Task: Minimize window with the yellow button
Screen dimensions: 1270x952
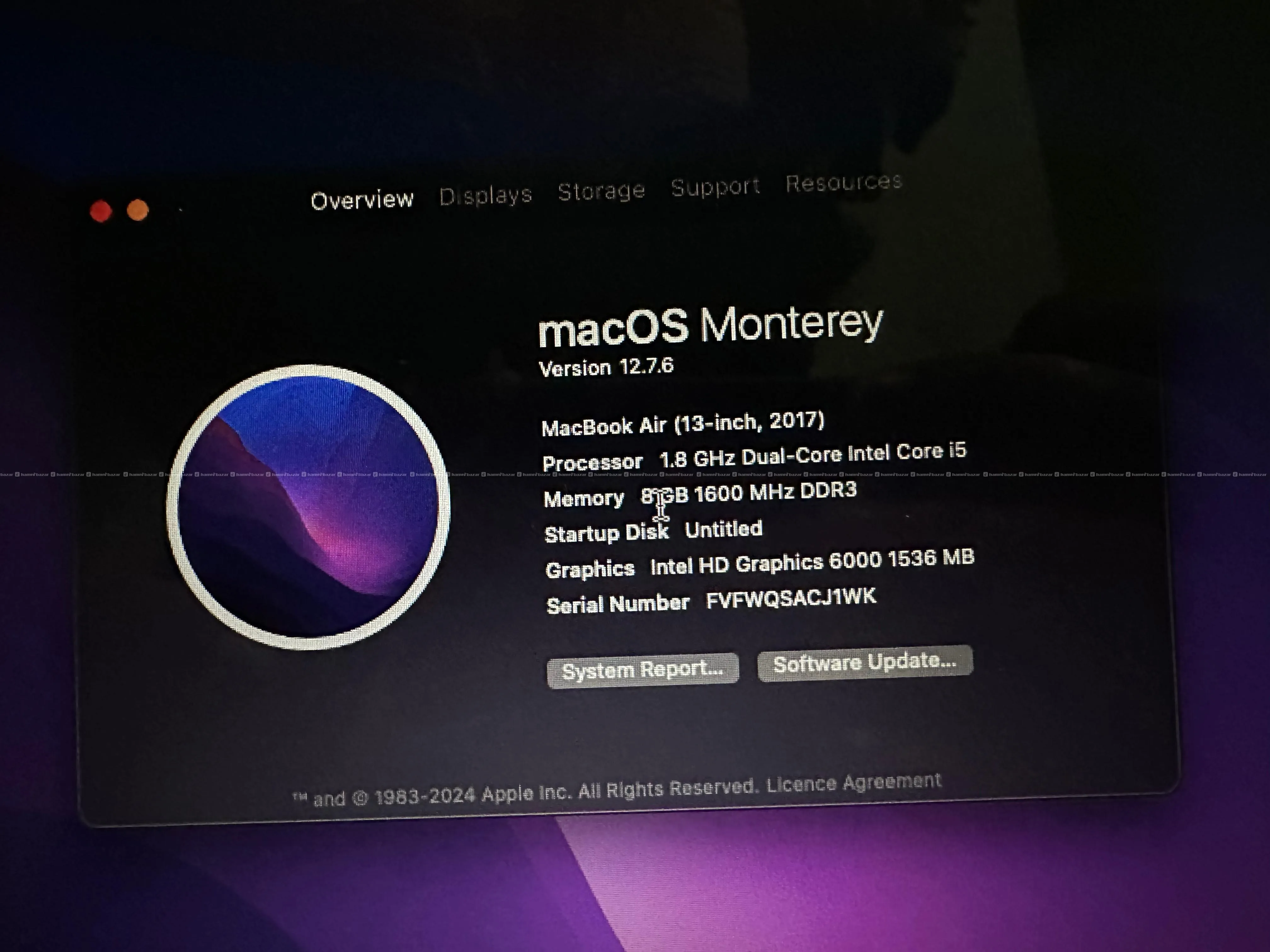Action: coord(138,210)
